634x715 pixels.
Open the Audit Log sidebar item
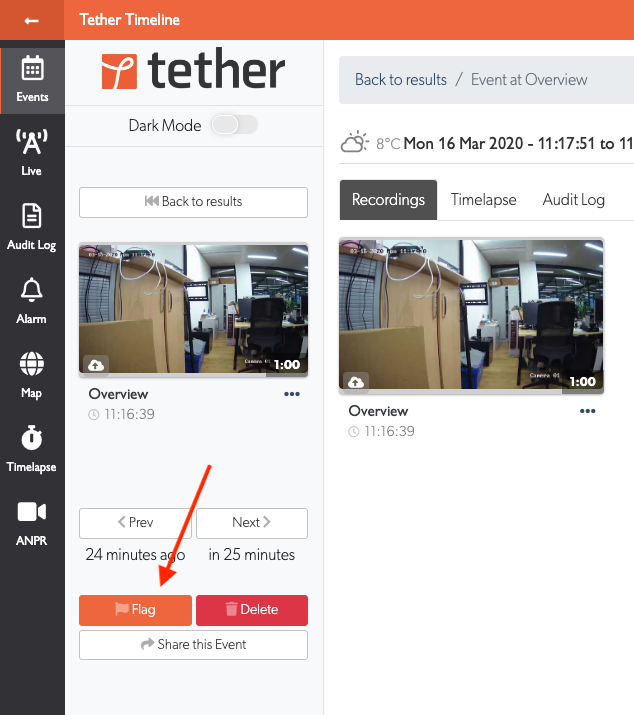pyautogui.click(x=32, y=227)
